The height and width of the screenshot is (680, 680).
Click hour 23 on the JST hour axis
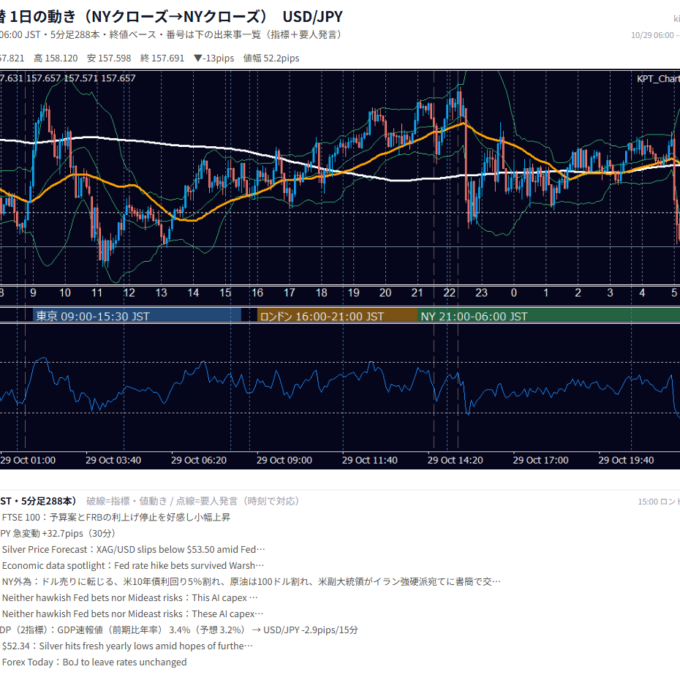[x=481, y=293]
